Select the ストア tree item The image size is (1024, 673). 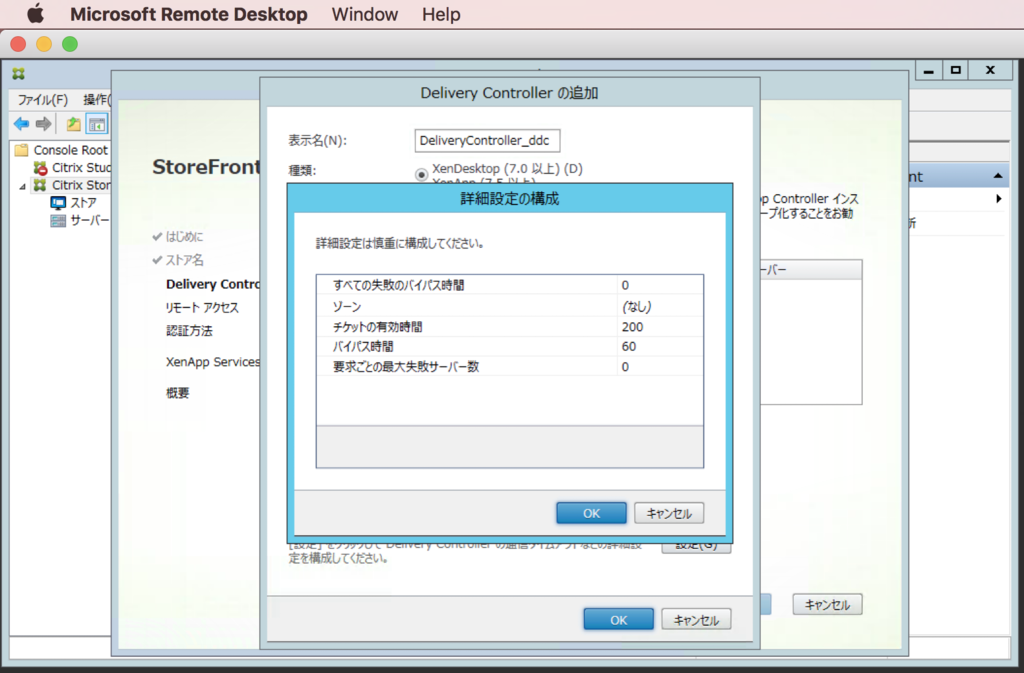pos(74,203)
